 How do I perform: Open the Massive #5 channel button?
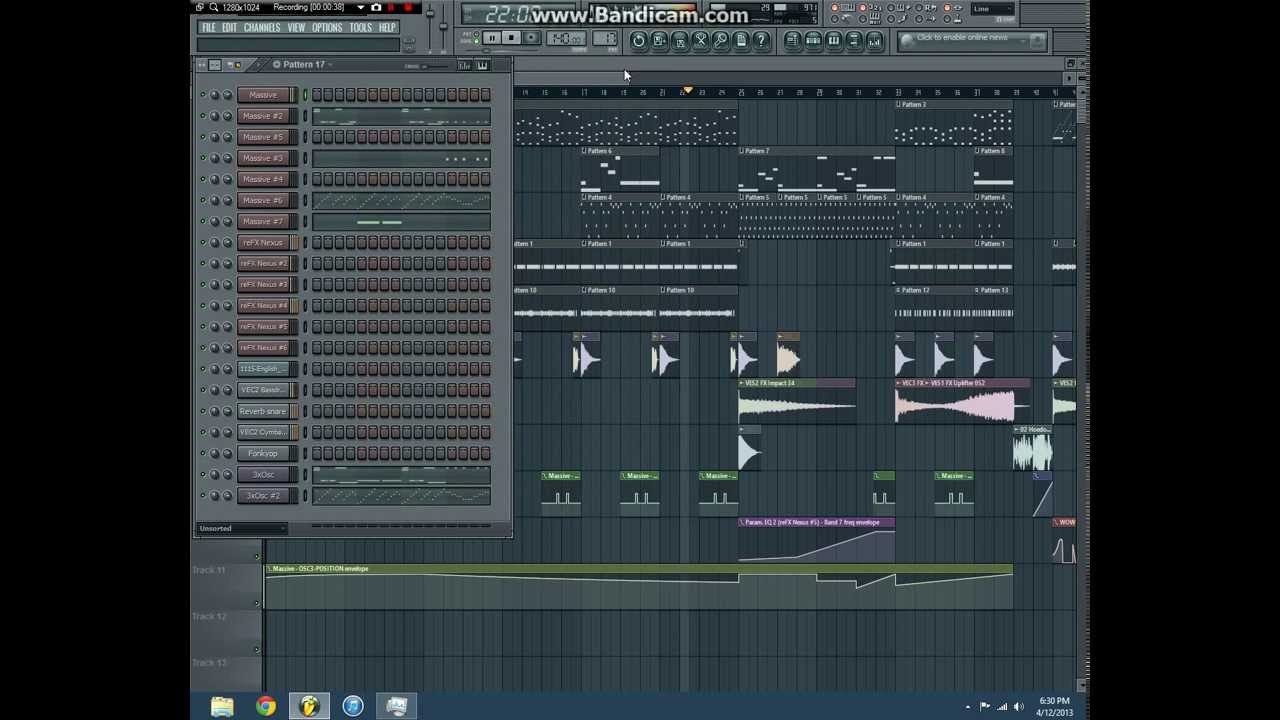point(263,137)
